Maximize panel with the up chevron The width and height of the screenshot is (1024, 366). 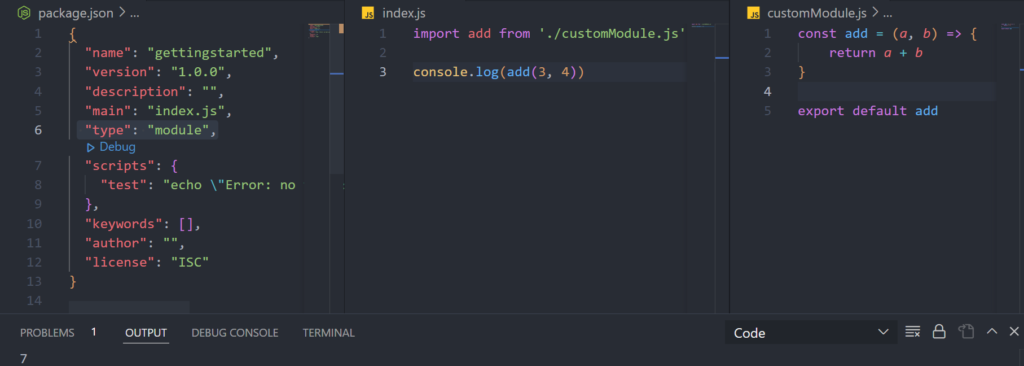992,332
